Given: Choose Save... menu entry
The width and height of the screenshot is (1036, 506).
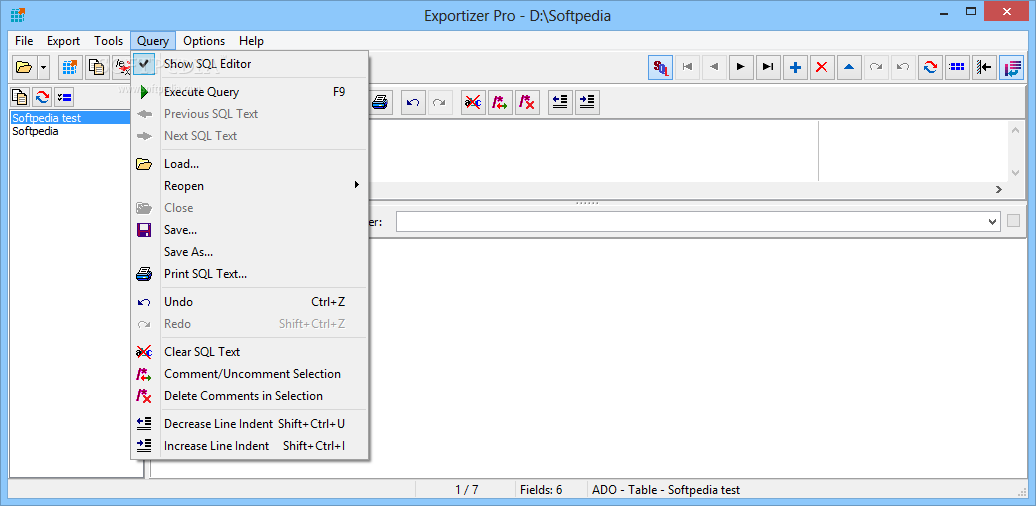Looking at the screenshot, I should [x=249, y=230].
